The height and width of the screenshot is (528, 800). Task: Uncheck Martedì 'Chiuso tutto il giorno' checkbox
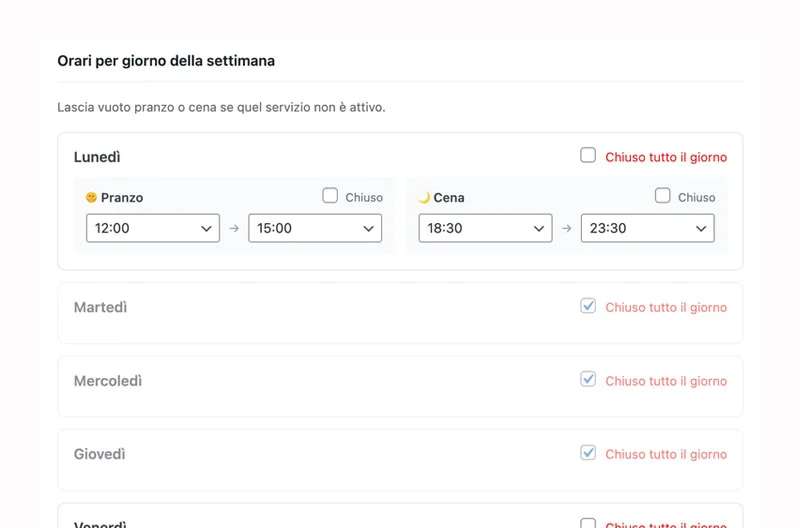[588, 306]
